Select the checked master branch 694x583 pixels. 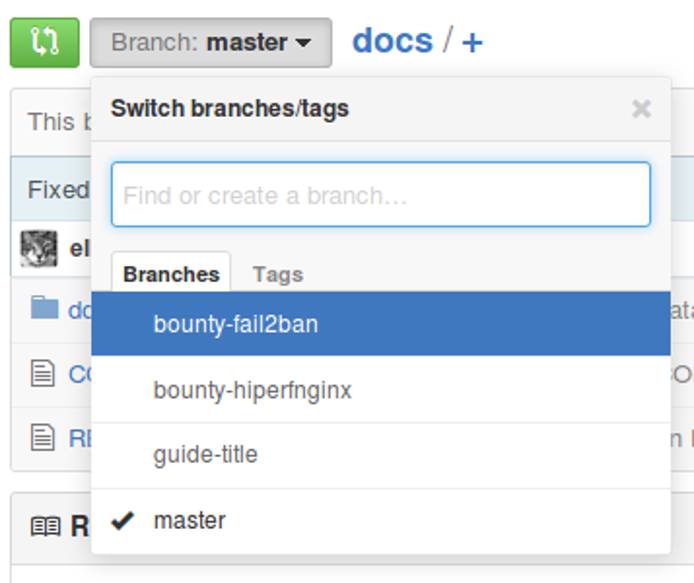click(189, 521)
